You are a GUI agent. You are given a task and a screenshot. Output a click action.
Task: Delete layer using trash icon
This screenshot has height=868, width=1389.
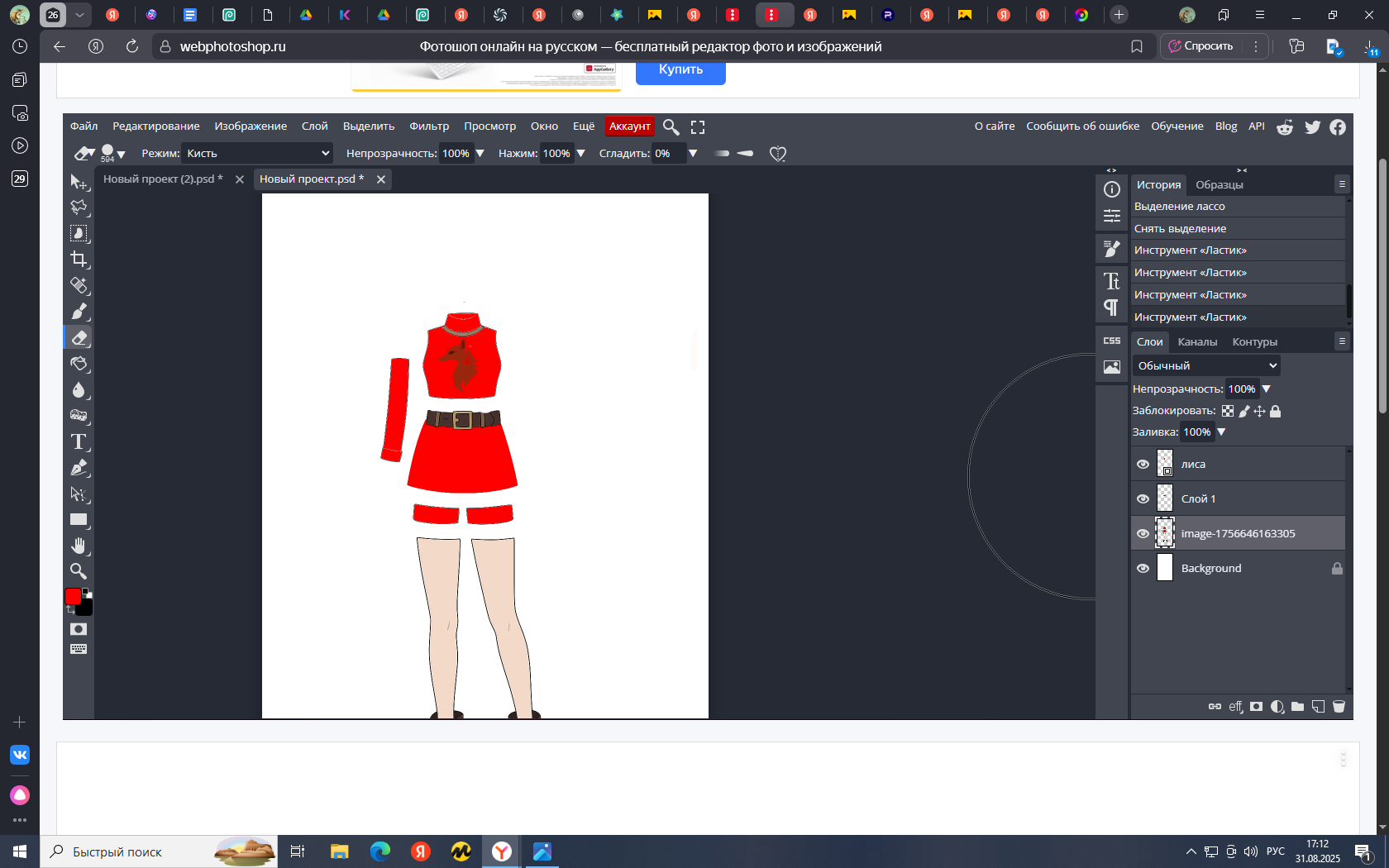click(1339, 707)
